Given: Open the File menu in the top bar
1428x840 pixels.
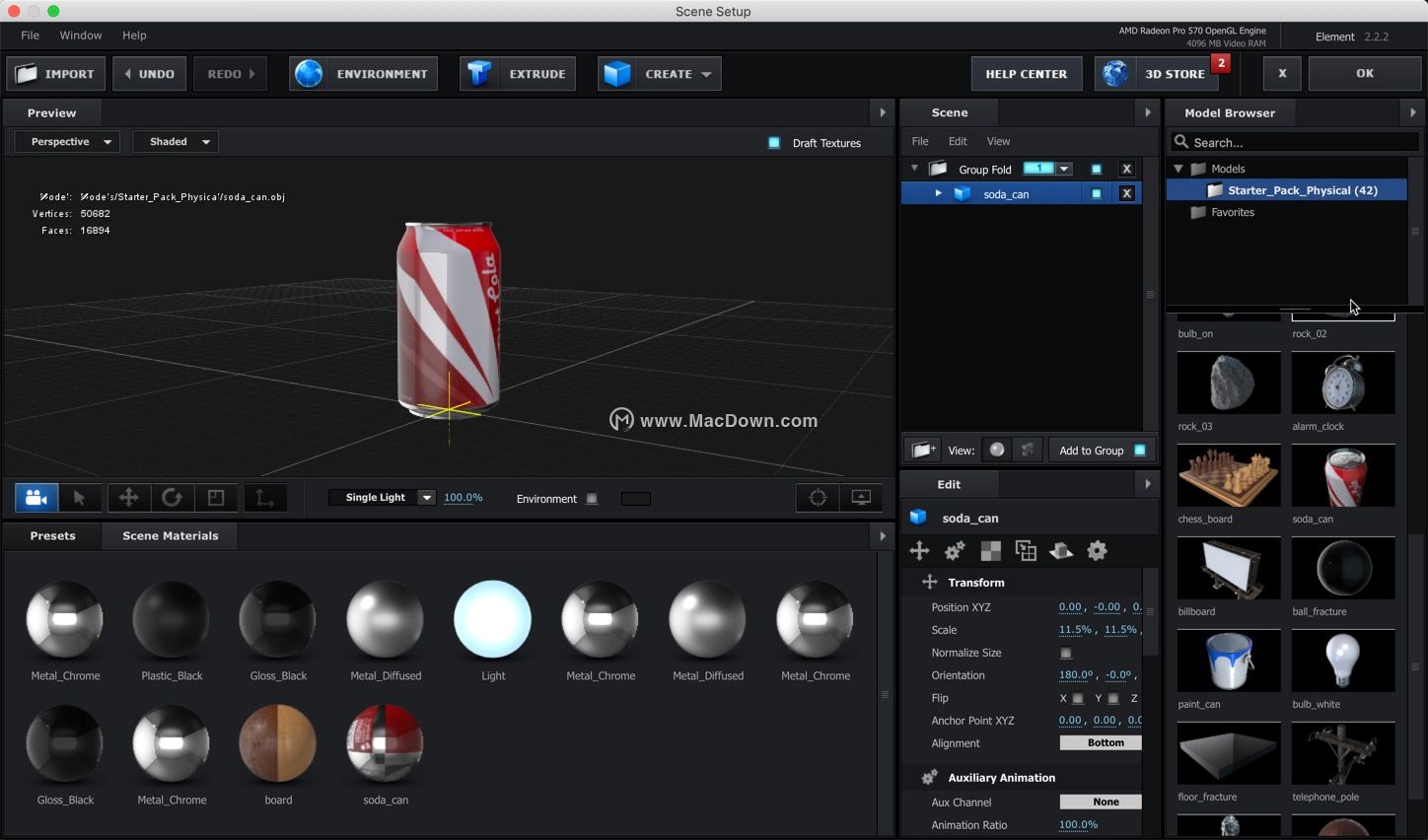Looking at the screenshot, I should [31, 35].
